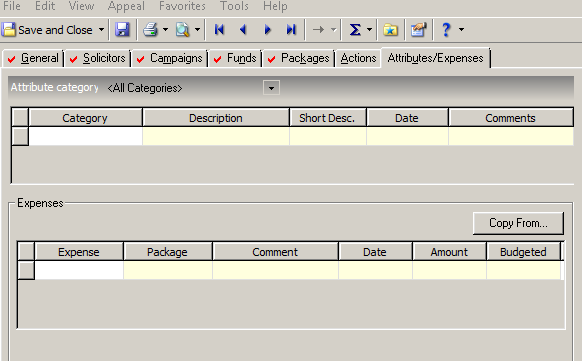Click the Amount column header
Image resolution: width=582 pixels, height=361 pixels.
449,252
